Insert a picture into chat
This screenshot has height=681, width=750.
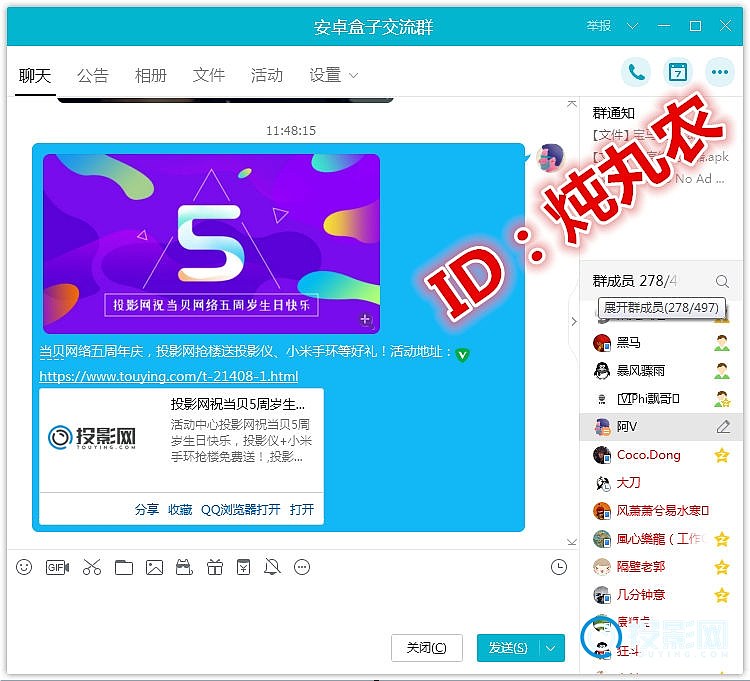154,568
